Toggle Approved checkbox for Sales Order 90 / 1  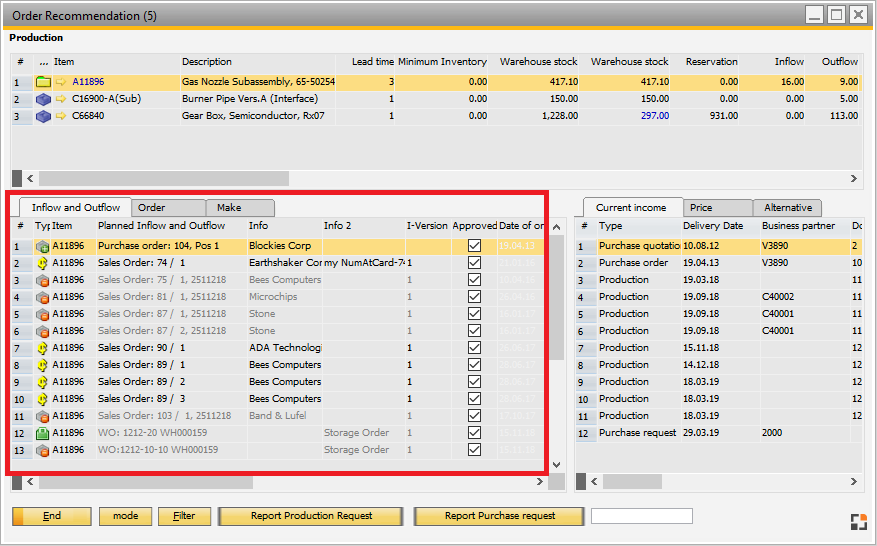(474, 348)
